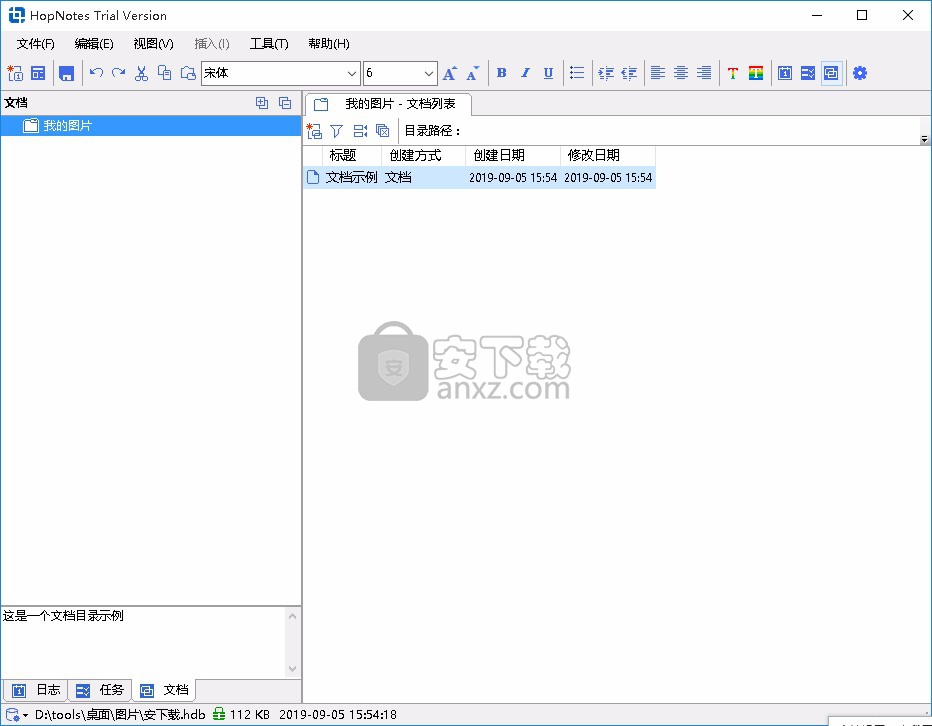932x726 pixels.
Task: Align text to the right
Action: 704,73
